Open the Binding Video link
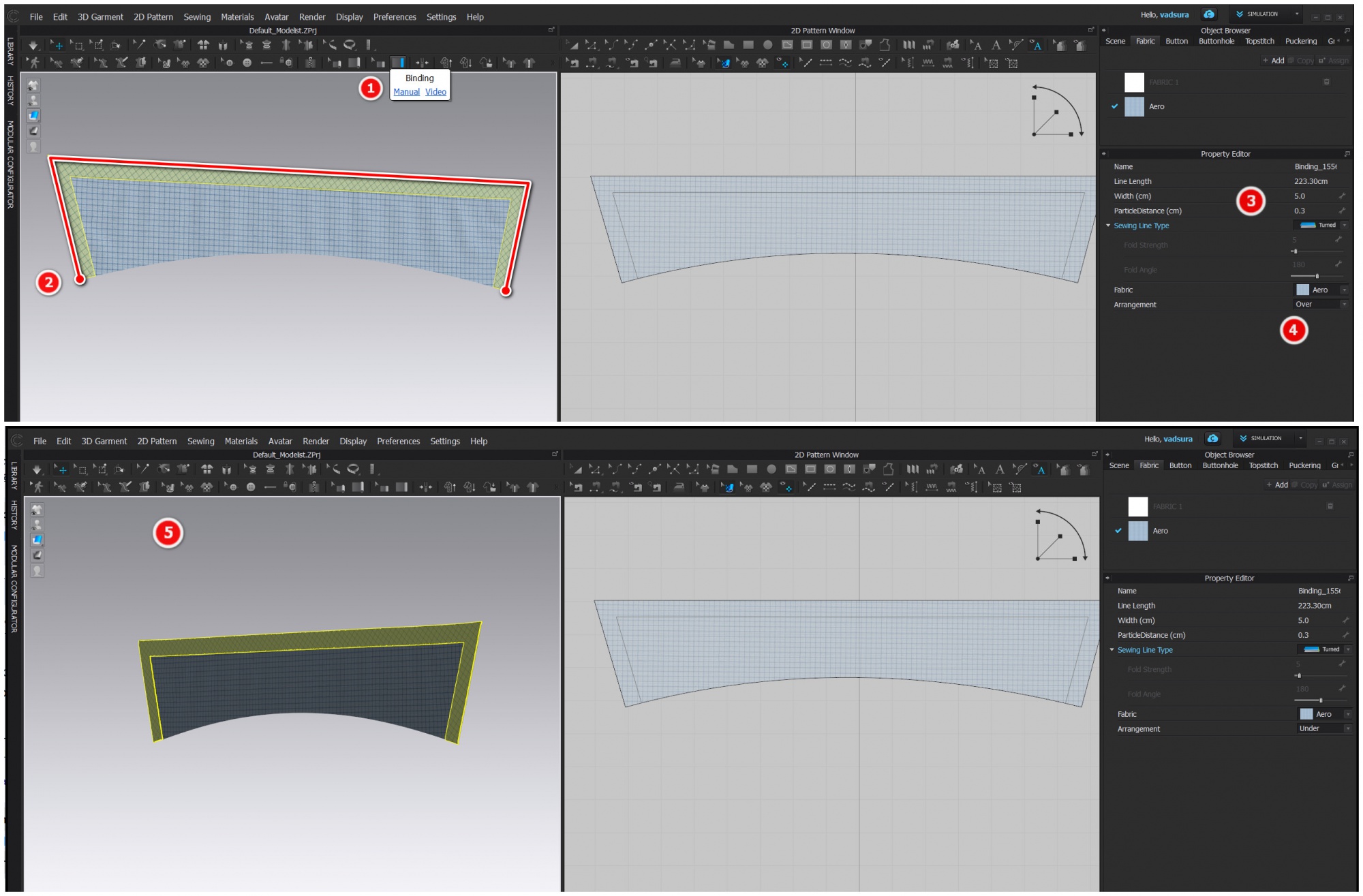Image resolution: width=1363 pixels, height=896 pixels. tap(435, 92)
